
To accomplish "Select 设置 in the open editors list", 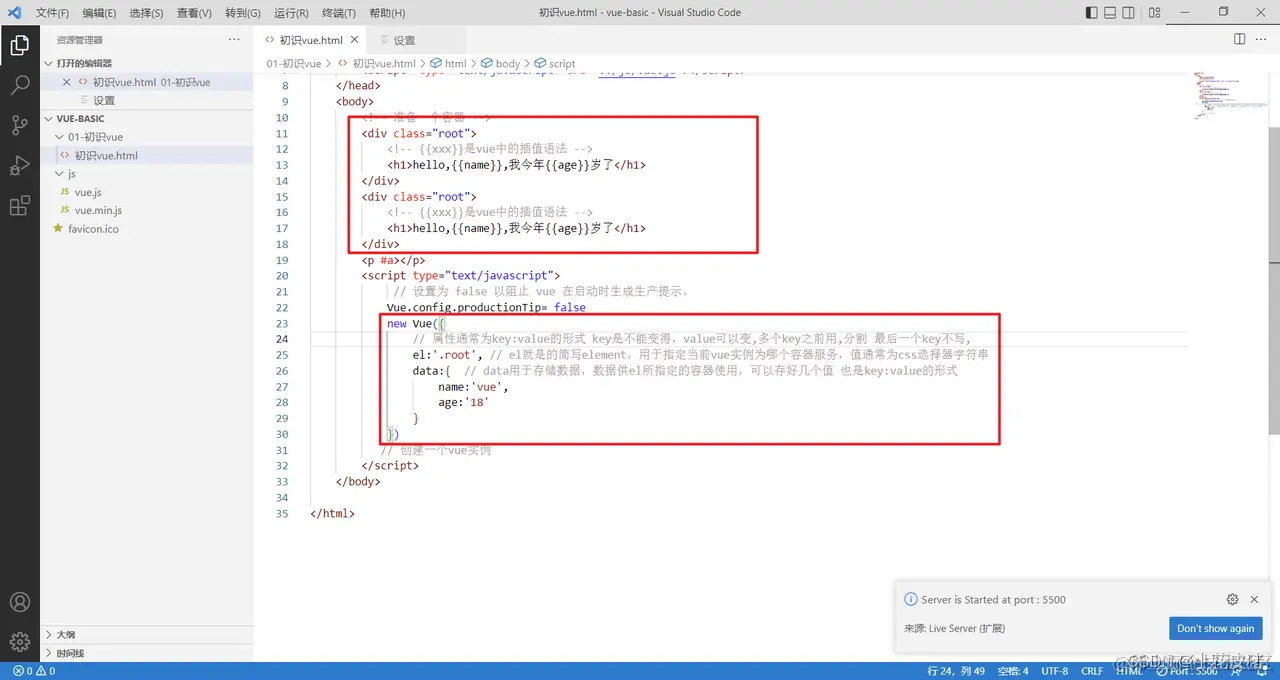I will tap(146, 100).
